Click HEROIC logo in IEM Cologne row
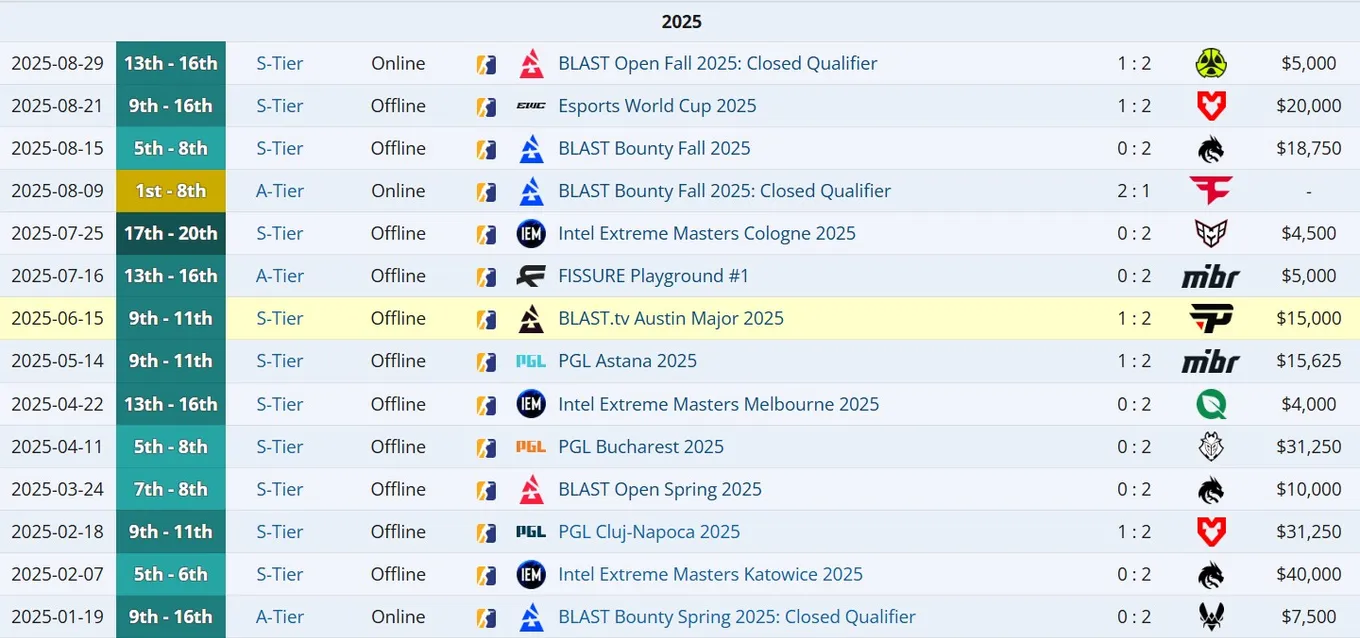 [1211, 233]
